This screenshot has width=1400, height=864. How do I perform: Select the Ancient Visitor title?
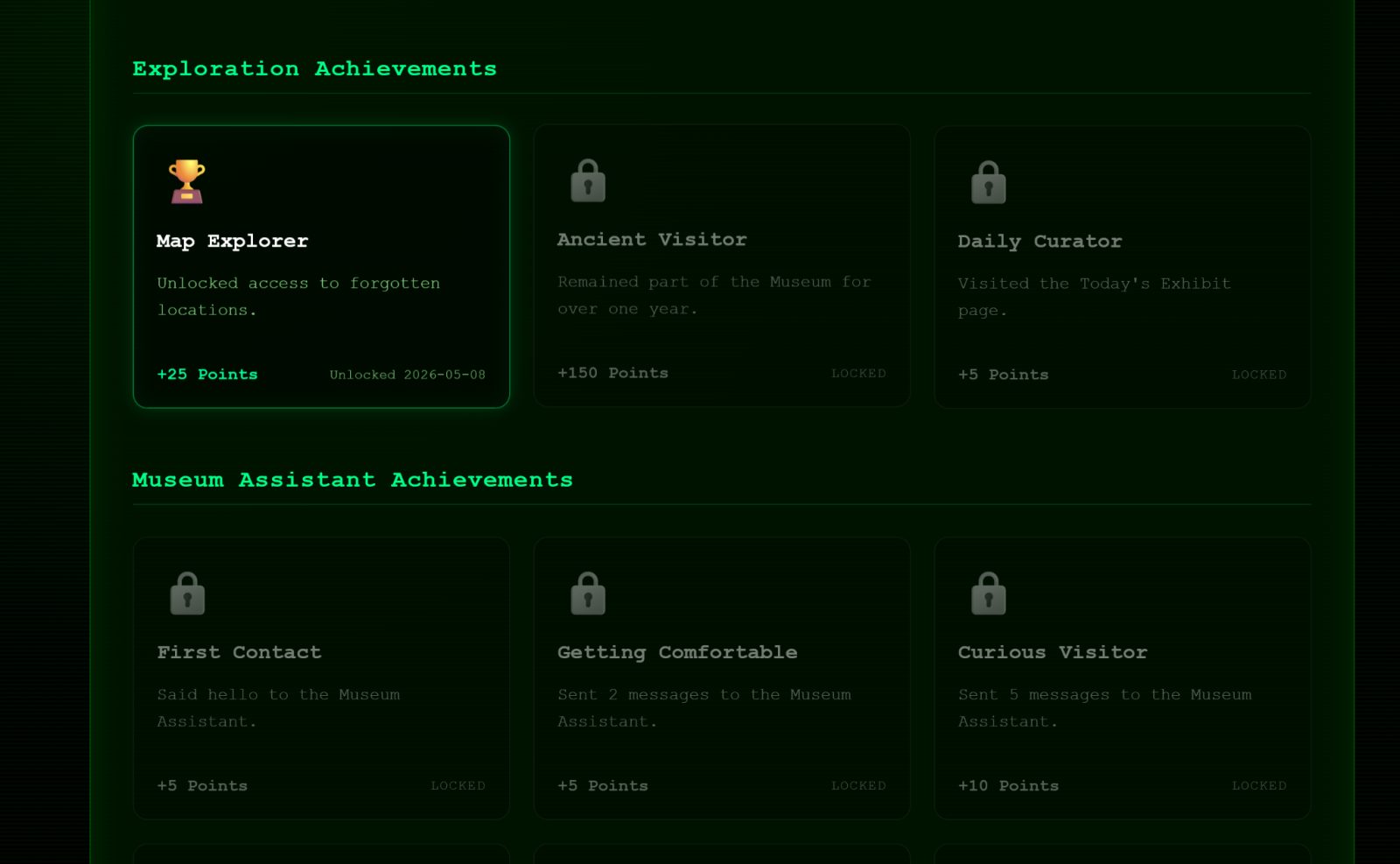click(x=652, y=239)
